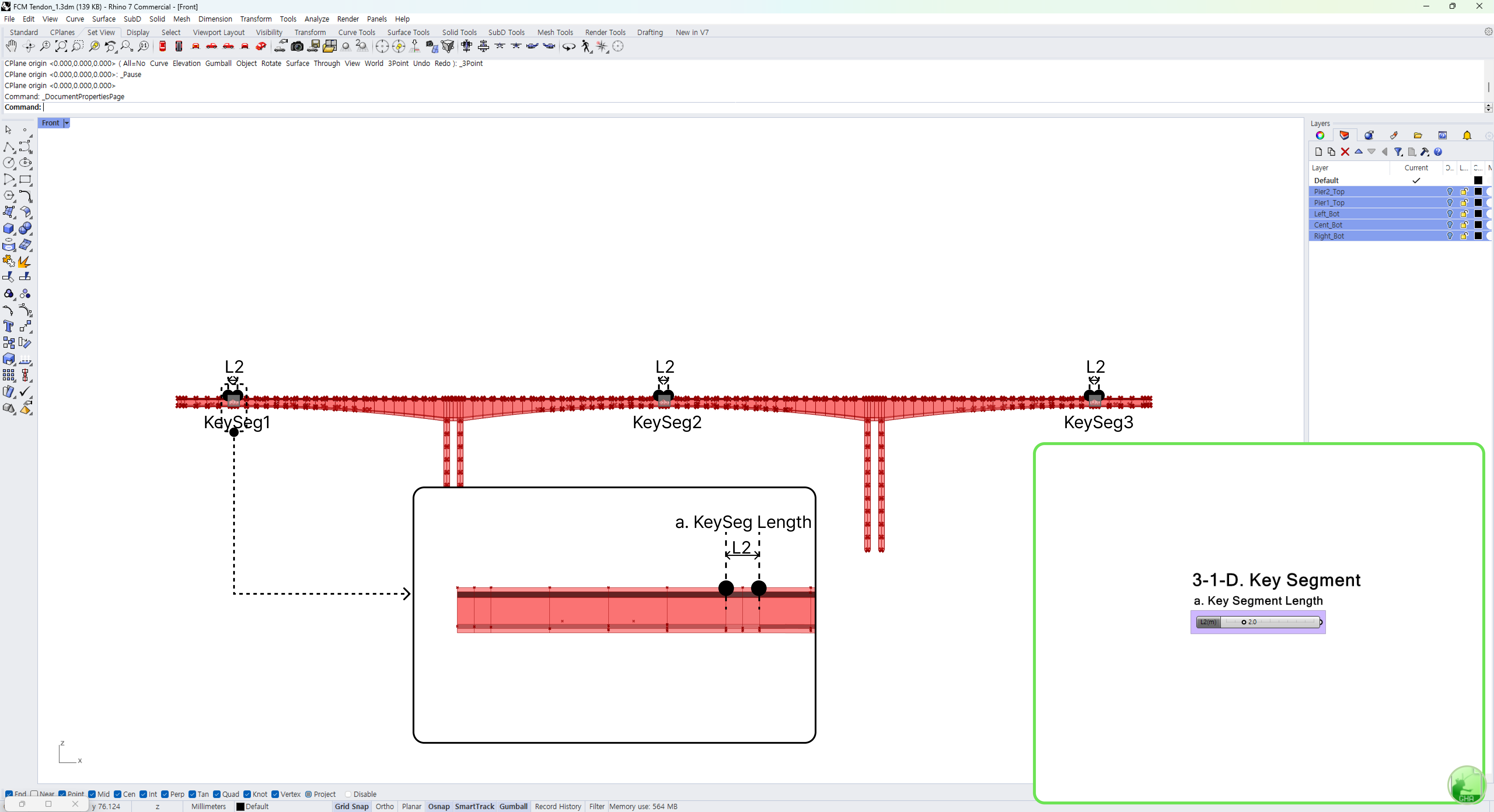Screen dimensions: 1494x812
Task: Toggle Quad osnap checkbox
Action: [217, 794]
